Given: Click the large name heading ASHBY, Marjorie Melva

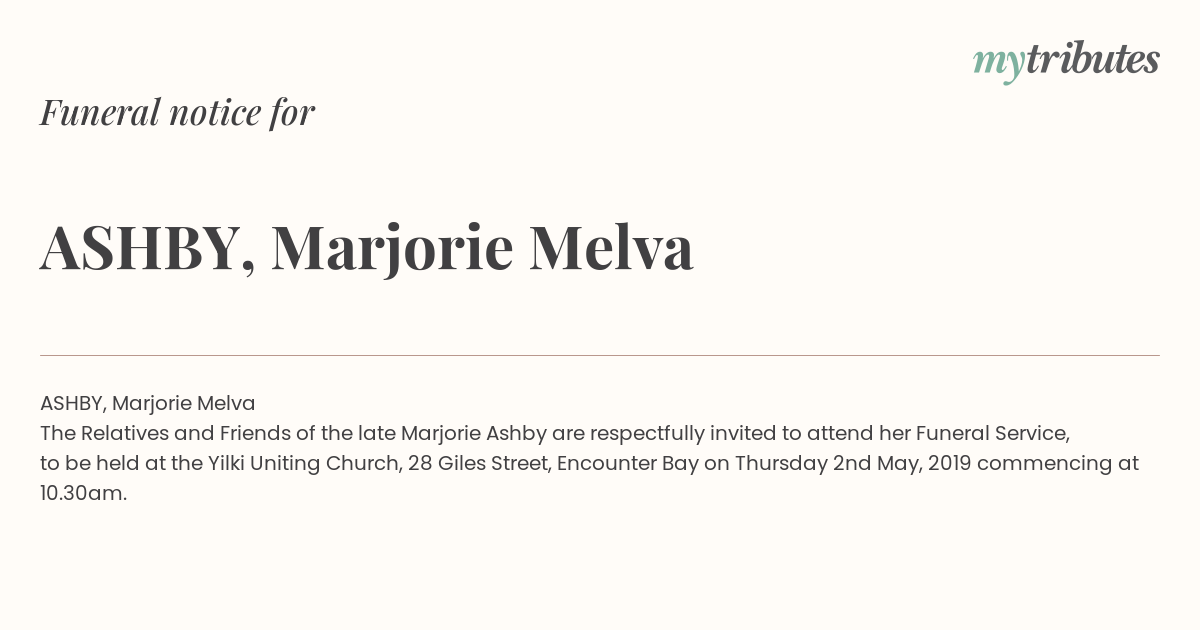Looking at the screenshot, I should click(366, 248).
